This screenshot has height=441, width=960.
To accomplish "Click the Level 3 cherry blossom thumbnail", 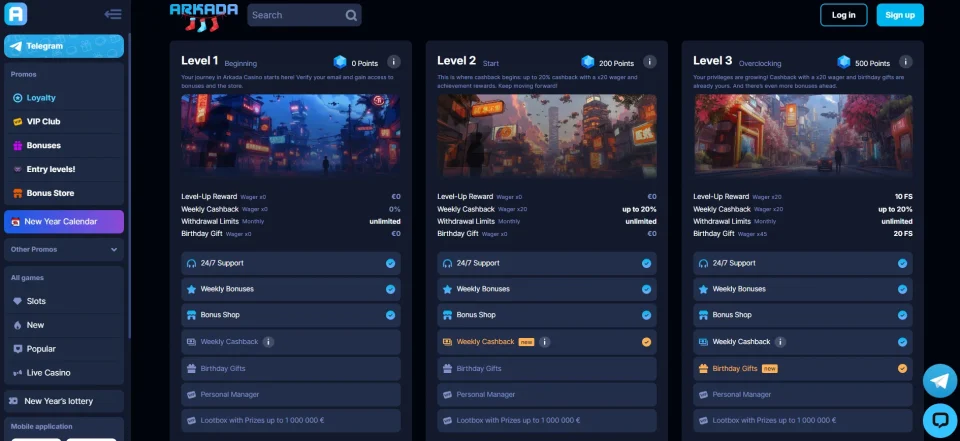I will [x=803, y=136].
